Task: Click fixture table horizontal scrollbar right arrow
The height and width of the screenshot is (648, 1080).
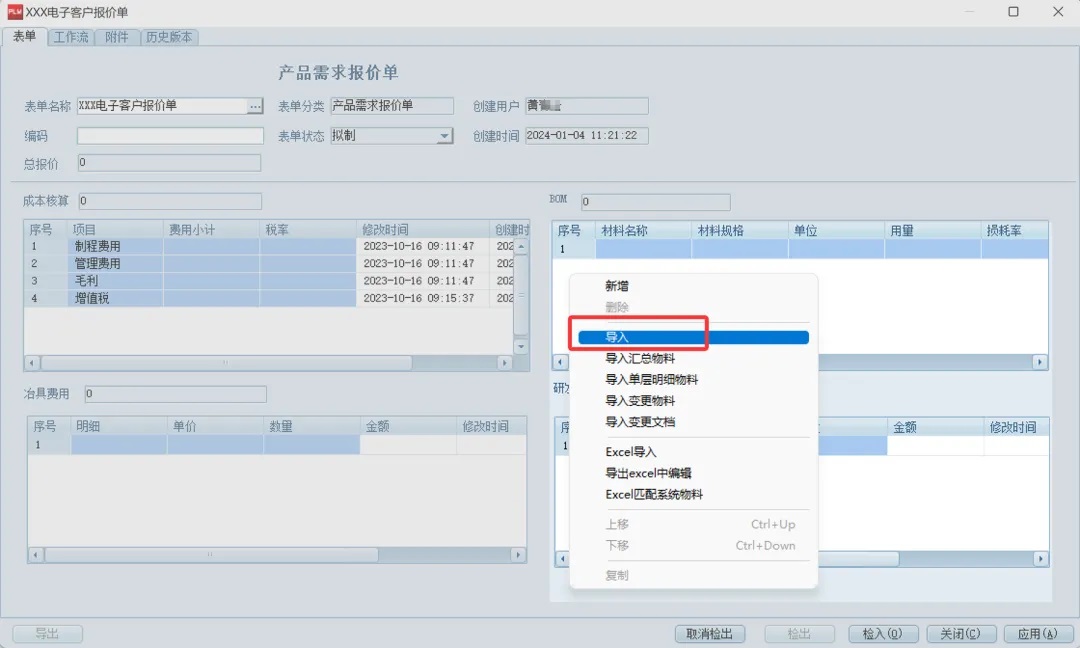Action: point(518,555)
